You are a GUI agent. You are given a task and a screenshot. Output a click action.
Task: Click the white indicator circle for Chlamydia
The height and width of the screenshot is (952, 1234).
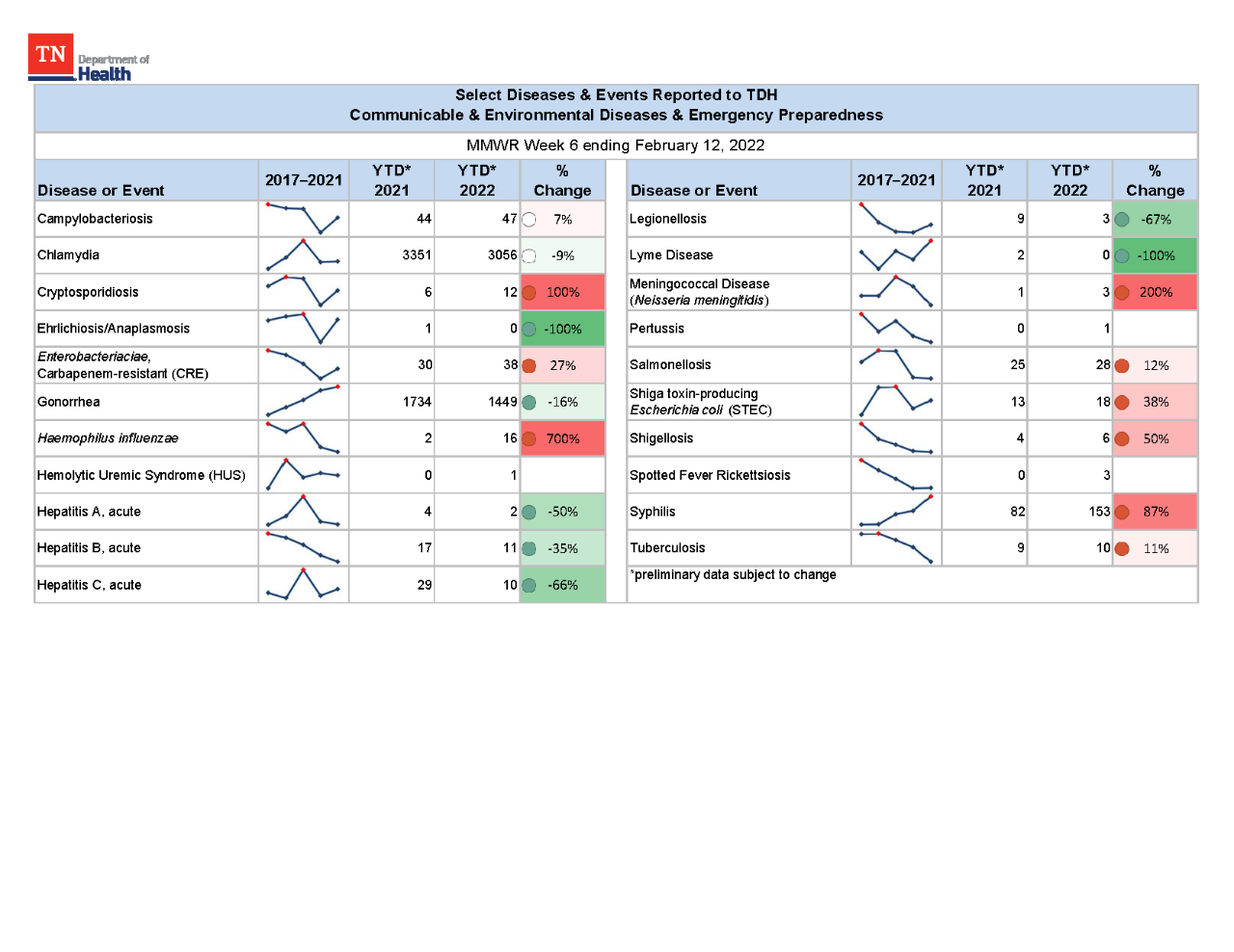pyautogui.click(x=529, y=255)
